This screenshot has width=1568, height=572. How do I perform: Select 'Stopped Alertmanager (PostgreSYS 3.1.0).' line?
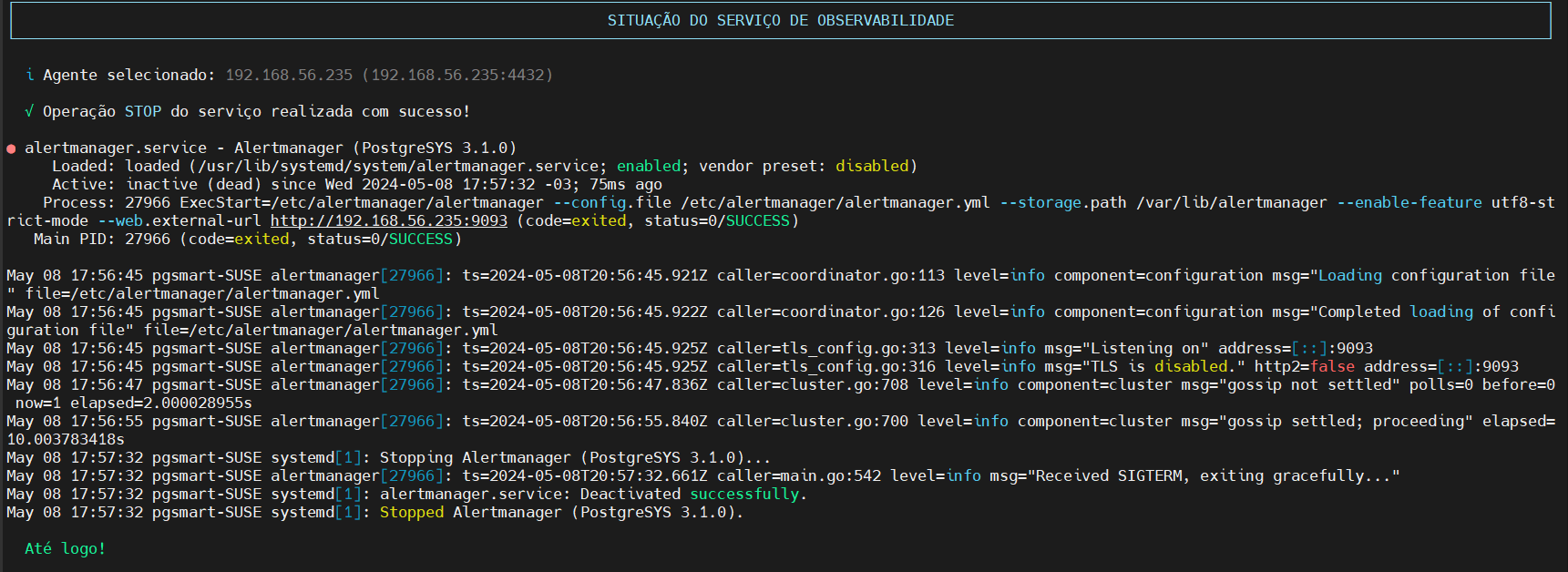tap(562, 512)
